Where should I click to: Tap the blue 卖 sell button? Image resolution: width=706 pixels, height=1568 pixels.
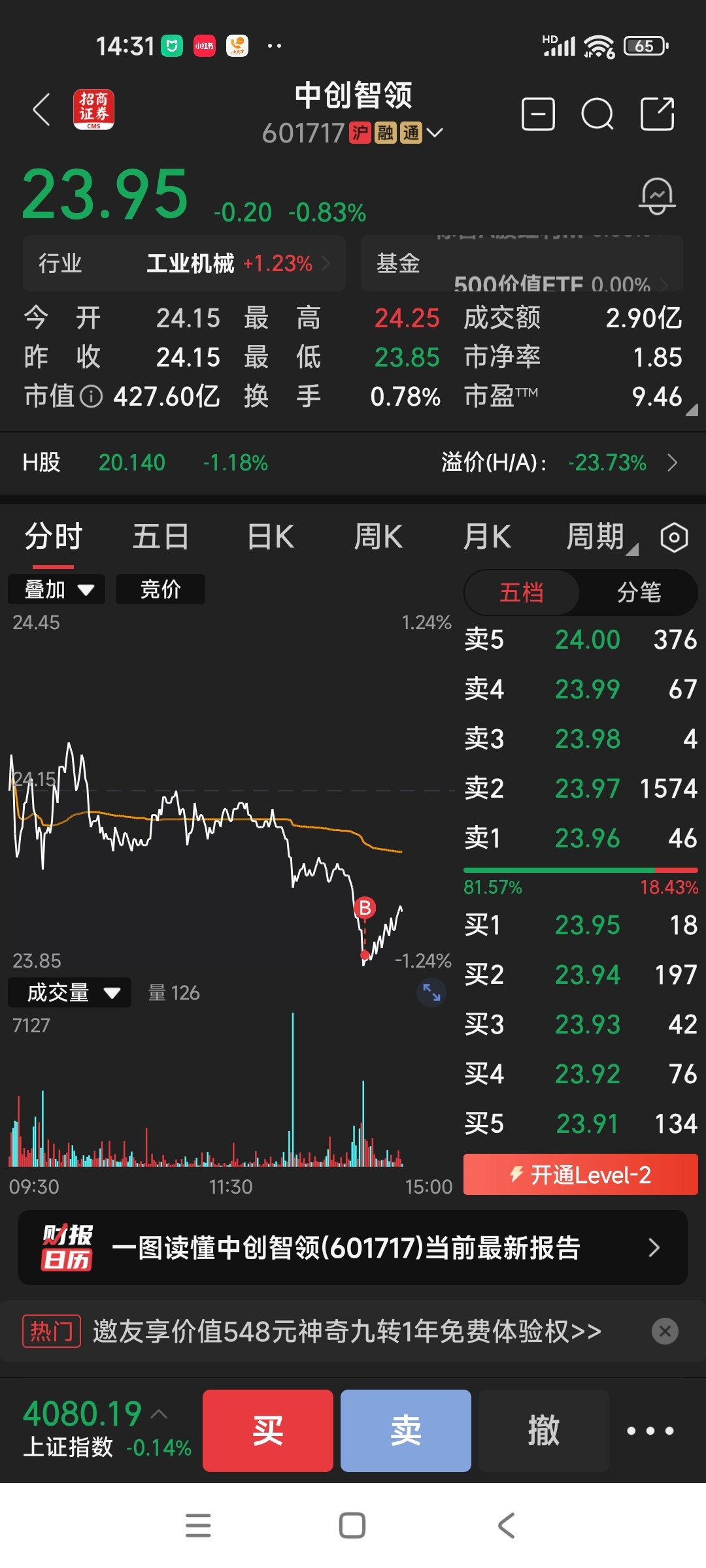click(406, 1431)
